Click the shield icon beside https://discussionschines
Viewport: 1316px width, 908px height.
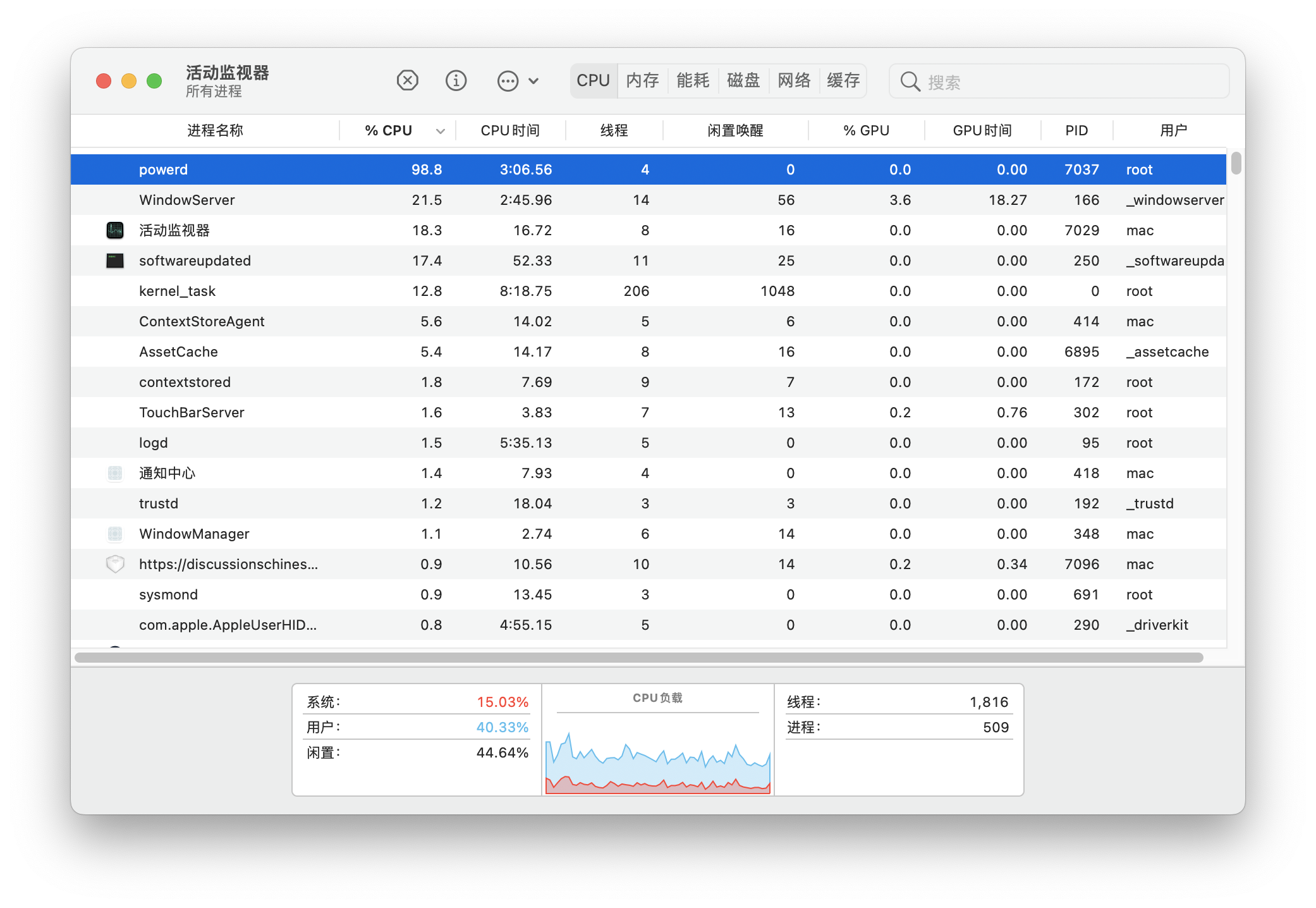pos(115,564)
